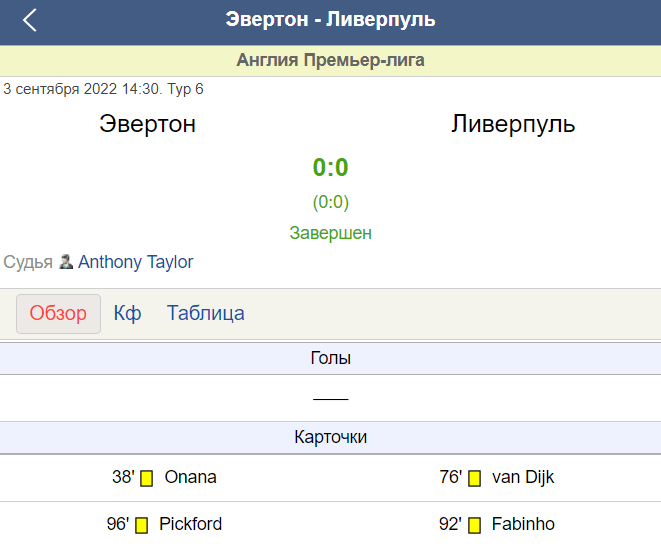Click van Dijk's yellow card icon at 76'
Screen dimensions: 661x546
click(x=474, y=479)
